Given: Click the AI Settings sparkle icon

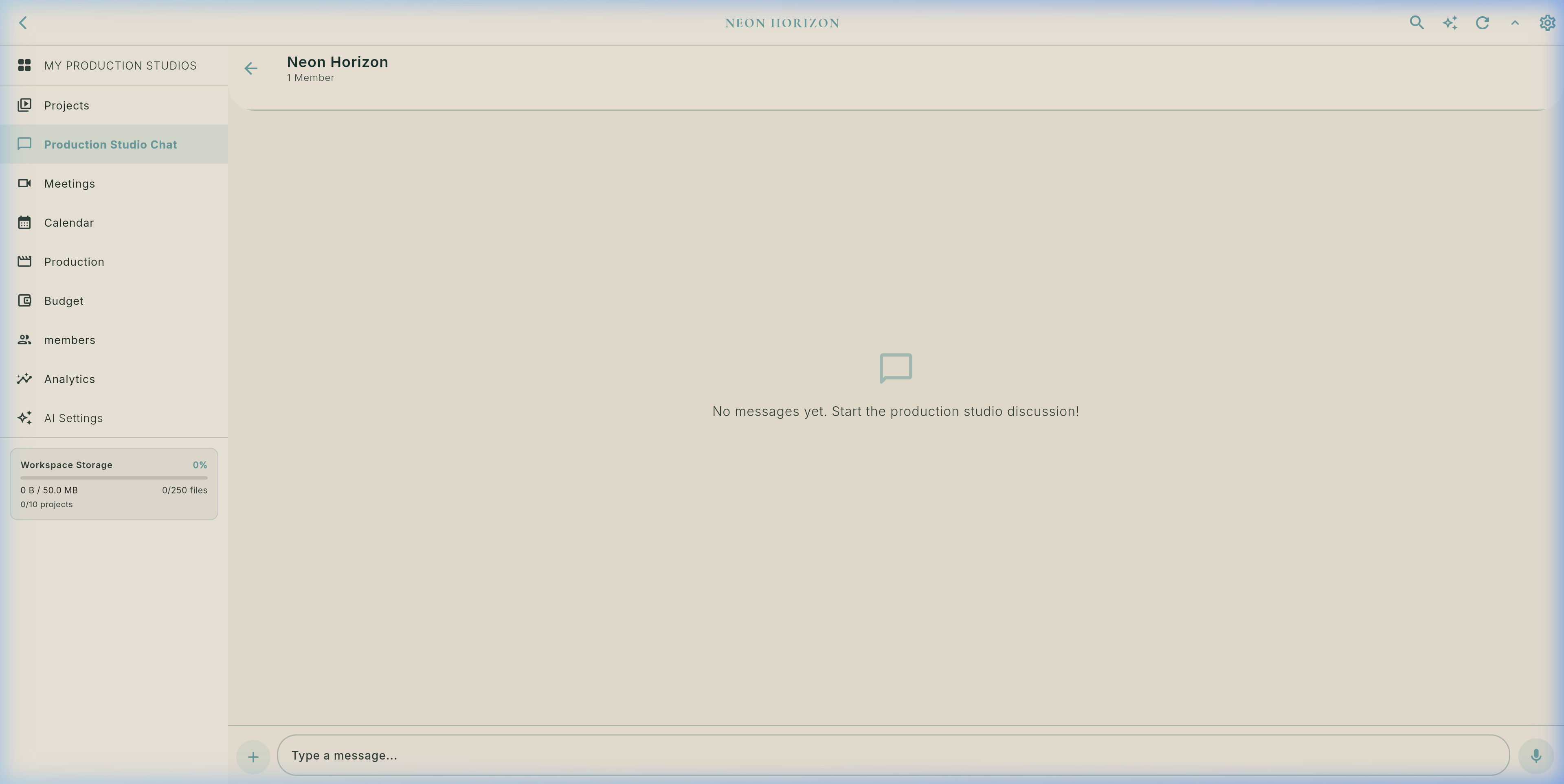Looking at the screenshot, I should coord(24,418).
